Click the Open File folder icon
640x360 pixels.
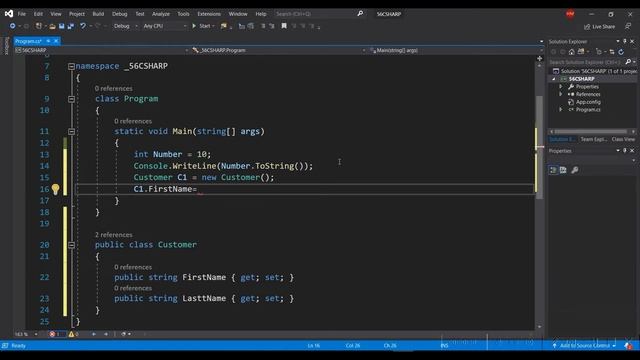[x=52, y=26]
